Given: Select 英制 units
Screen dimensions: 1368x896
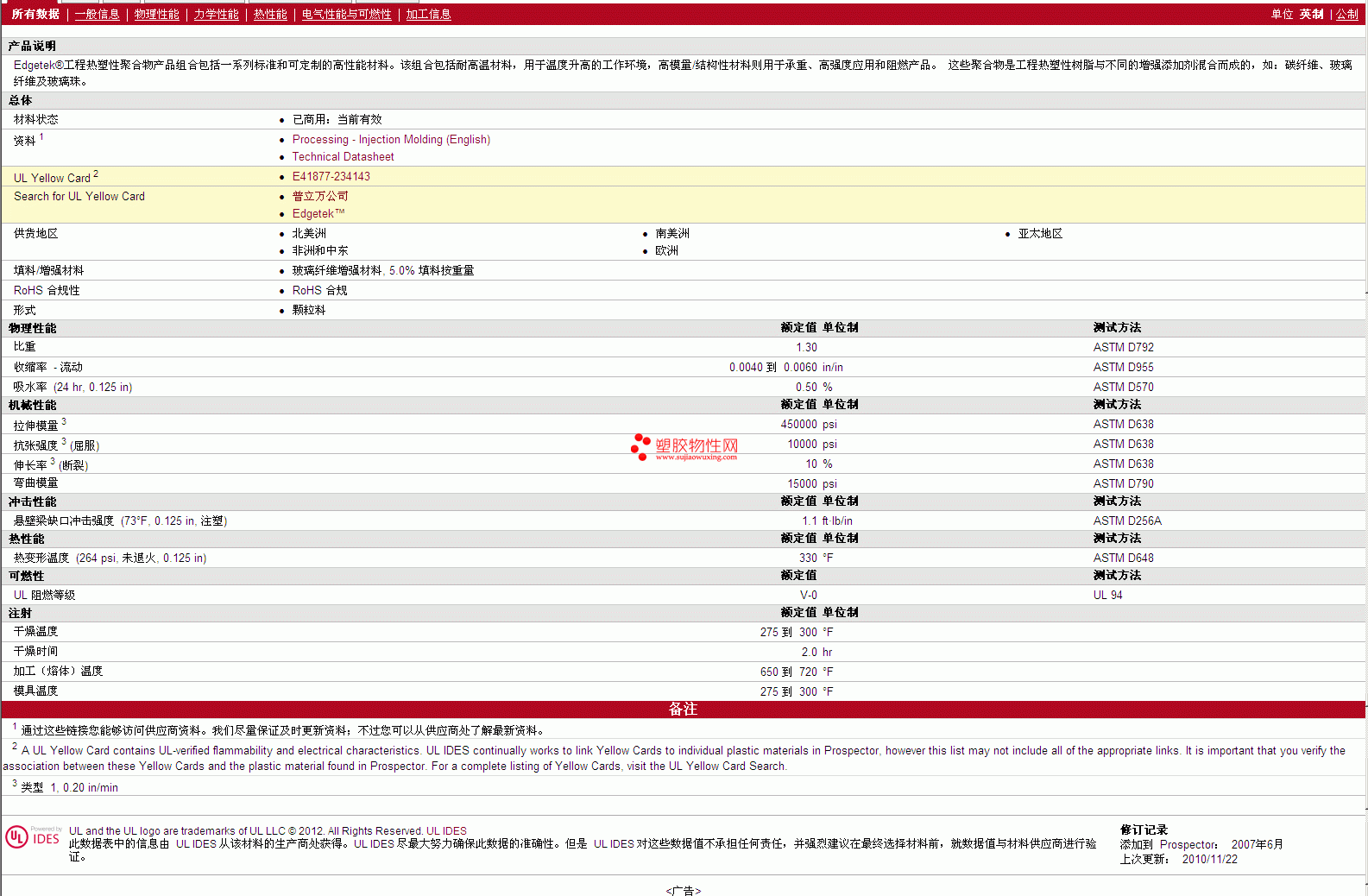Looking at the screenshot, I should (x=1312, y=14).
